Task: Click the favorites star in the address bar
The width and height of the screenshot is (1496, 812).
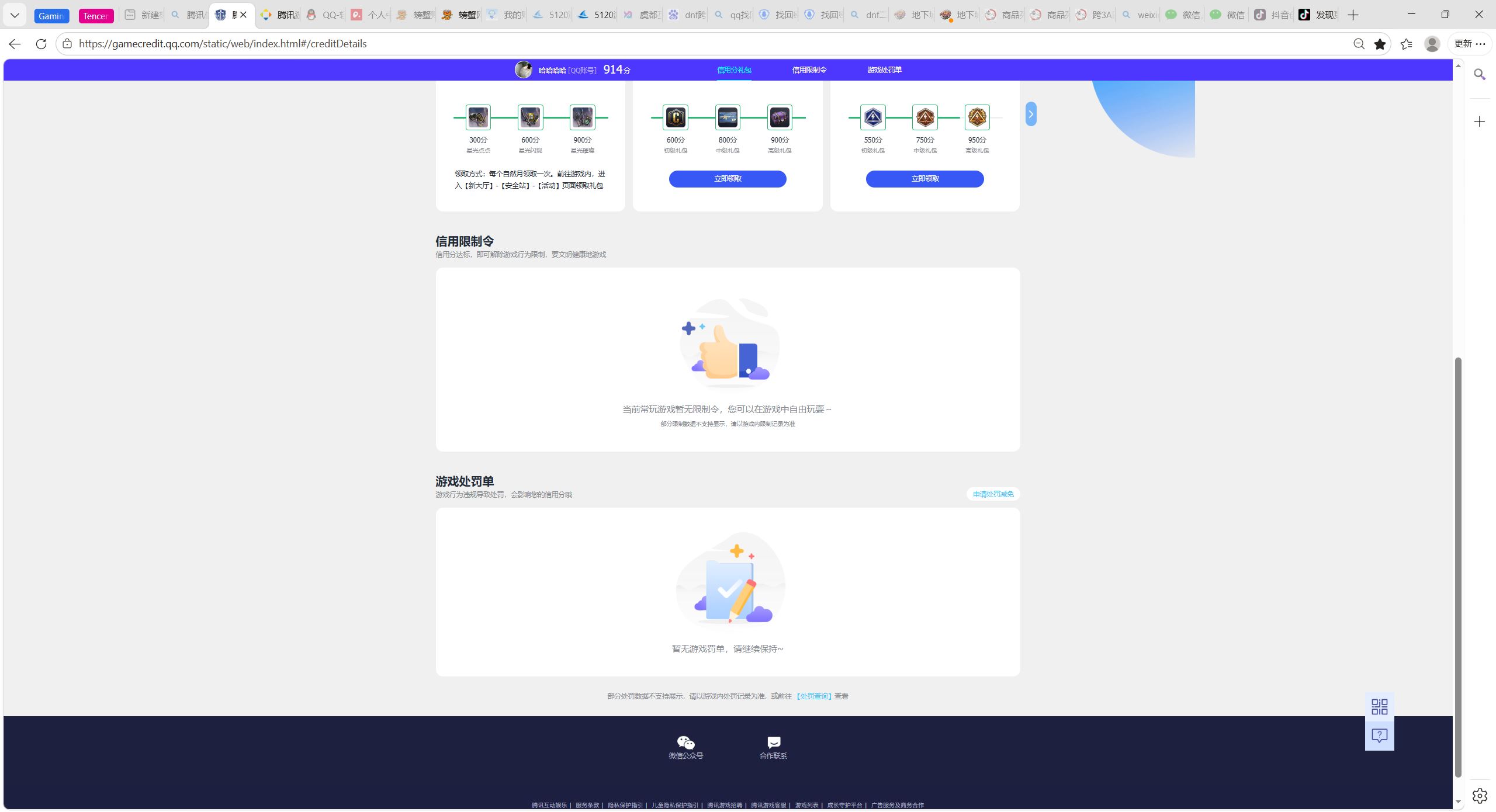Action: click(x=1380, y=44)
